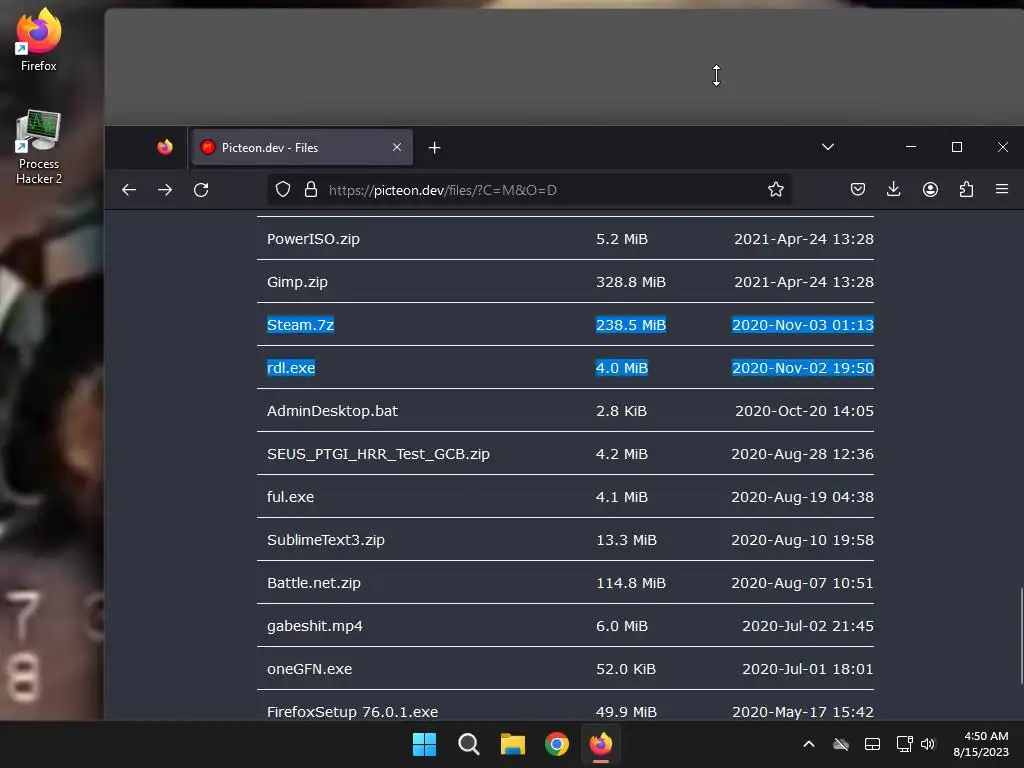
Task: Open the touch keyboard tray icon
Action: click(872, 744)
